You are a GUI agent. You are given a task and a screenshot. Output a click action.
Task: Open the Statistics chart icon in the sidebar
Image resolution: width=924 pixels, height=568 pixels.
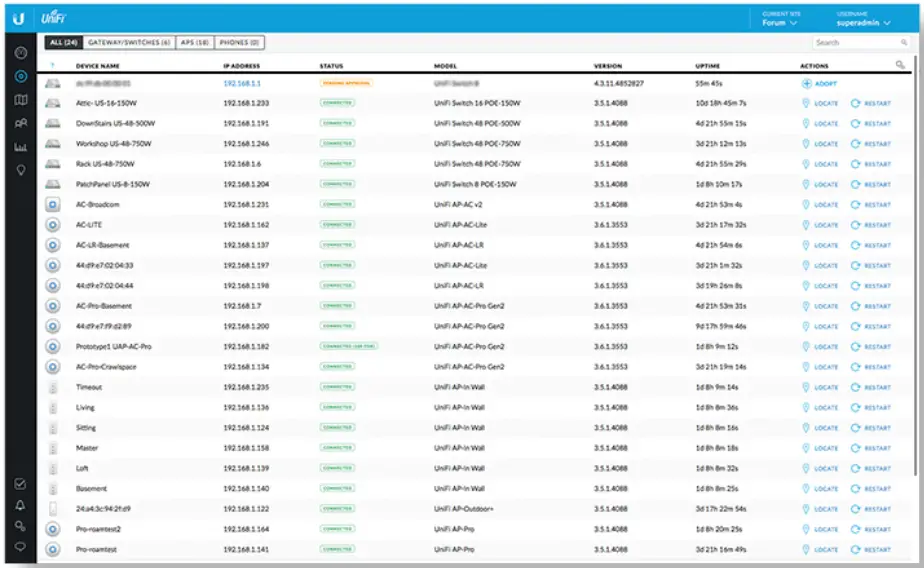[21, 147]
